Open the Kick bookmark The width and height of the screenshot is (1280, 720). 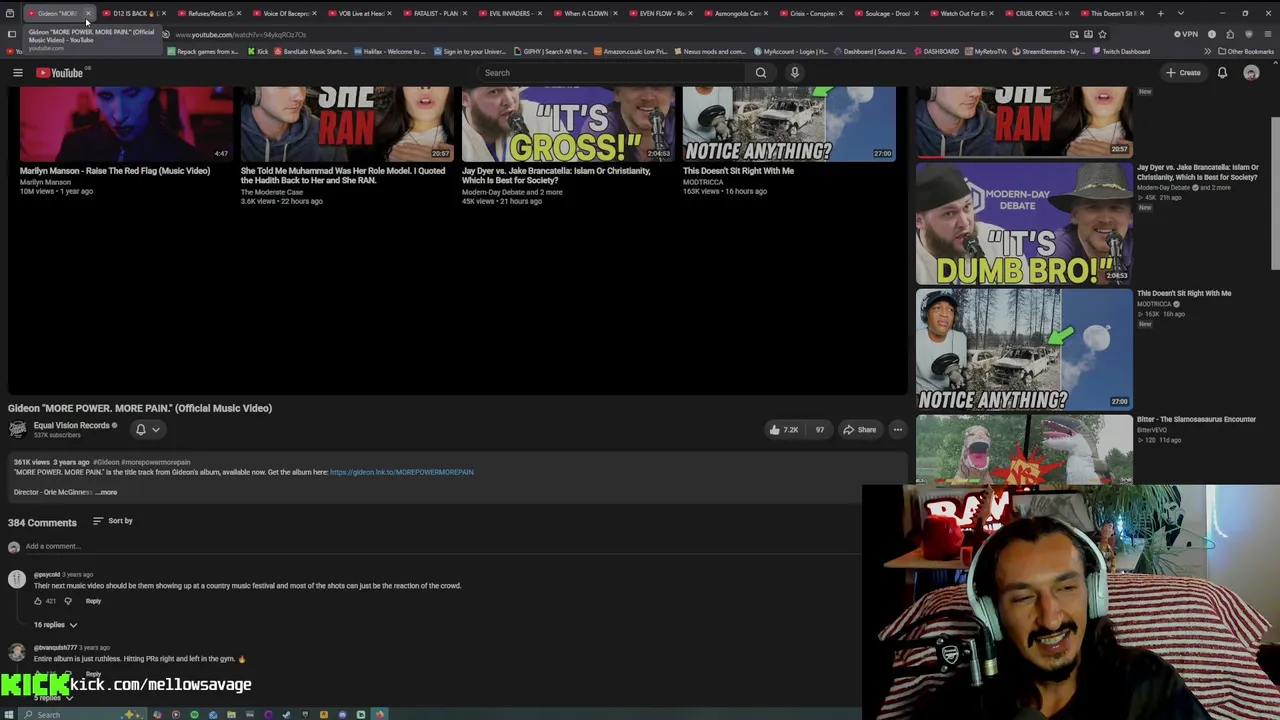(x=258, y=52)
